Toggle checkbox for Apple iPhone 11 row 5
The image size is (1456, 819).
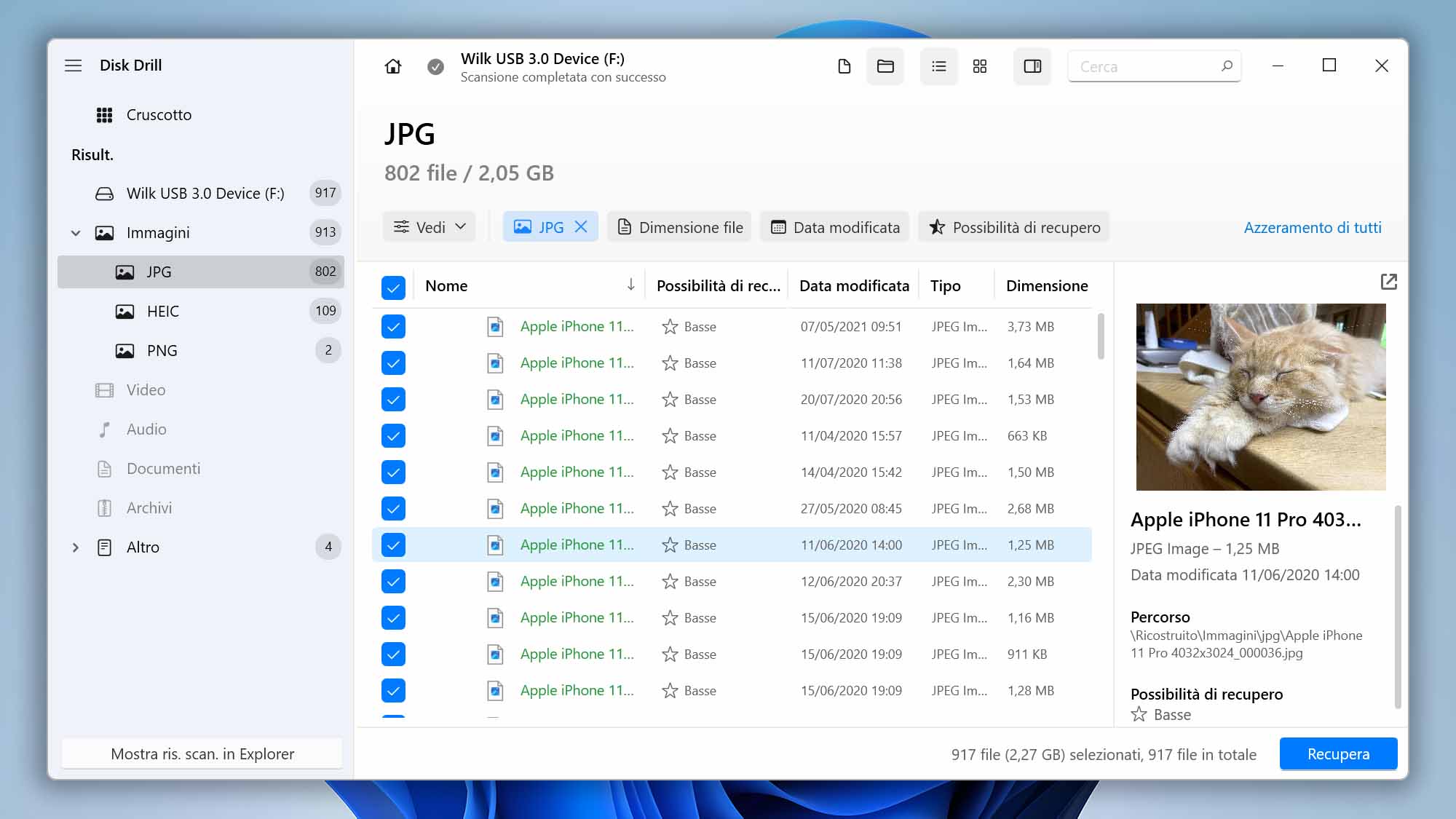click(393, 472)
